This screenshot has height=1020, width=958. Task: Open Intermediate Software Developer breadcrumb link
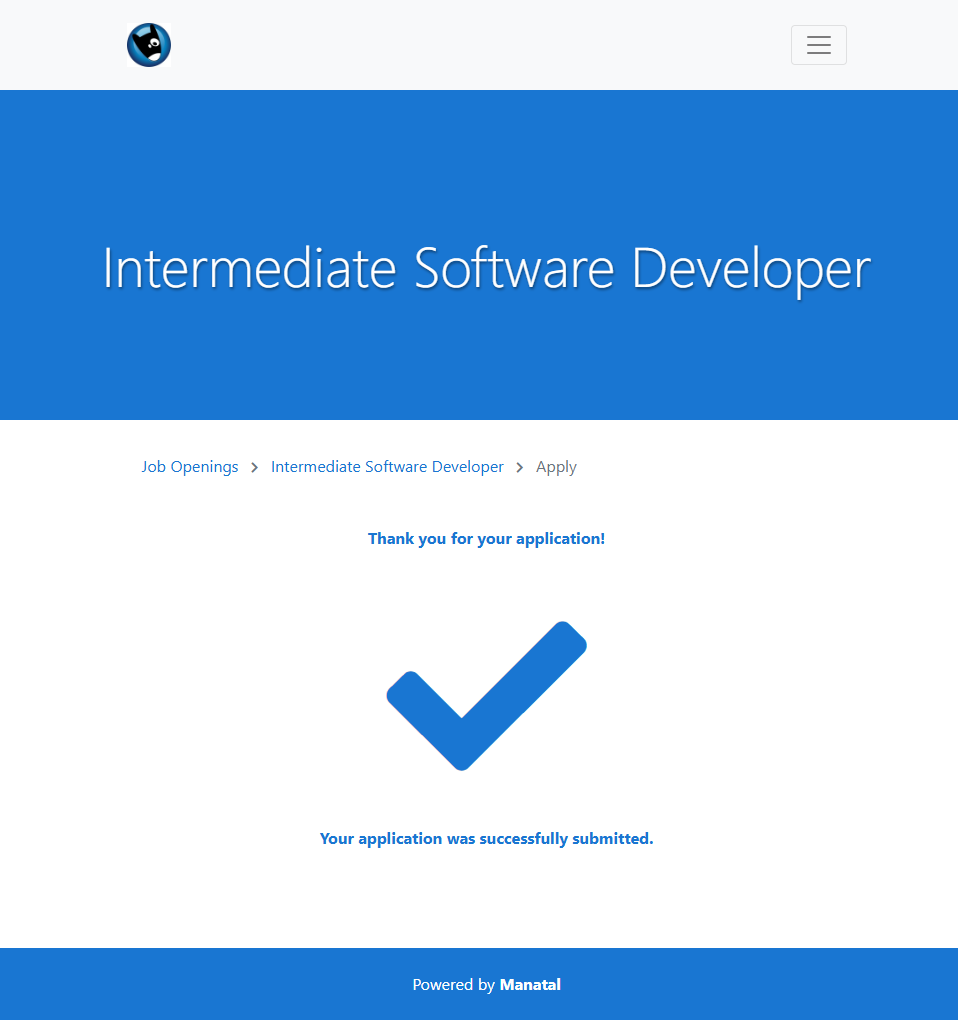tap(387, 467)
